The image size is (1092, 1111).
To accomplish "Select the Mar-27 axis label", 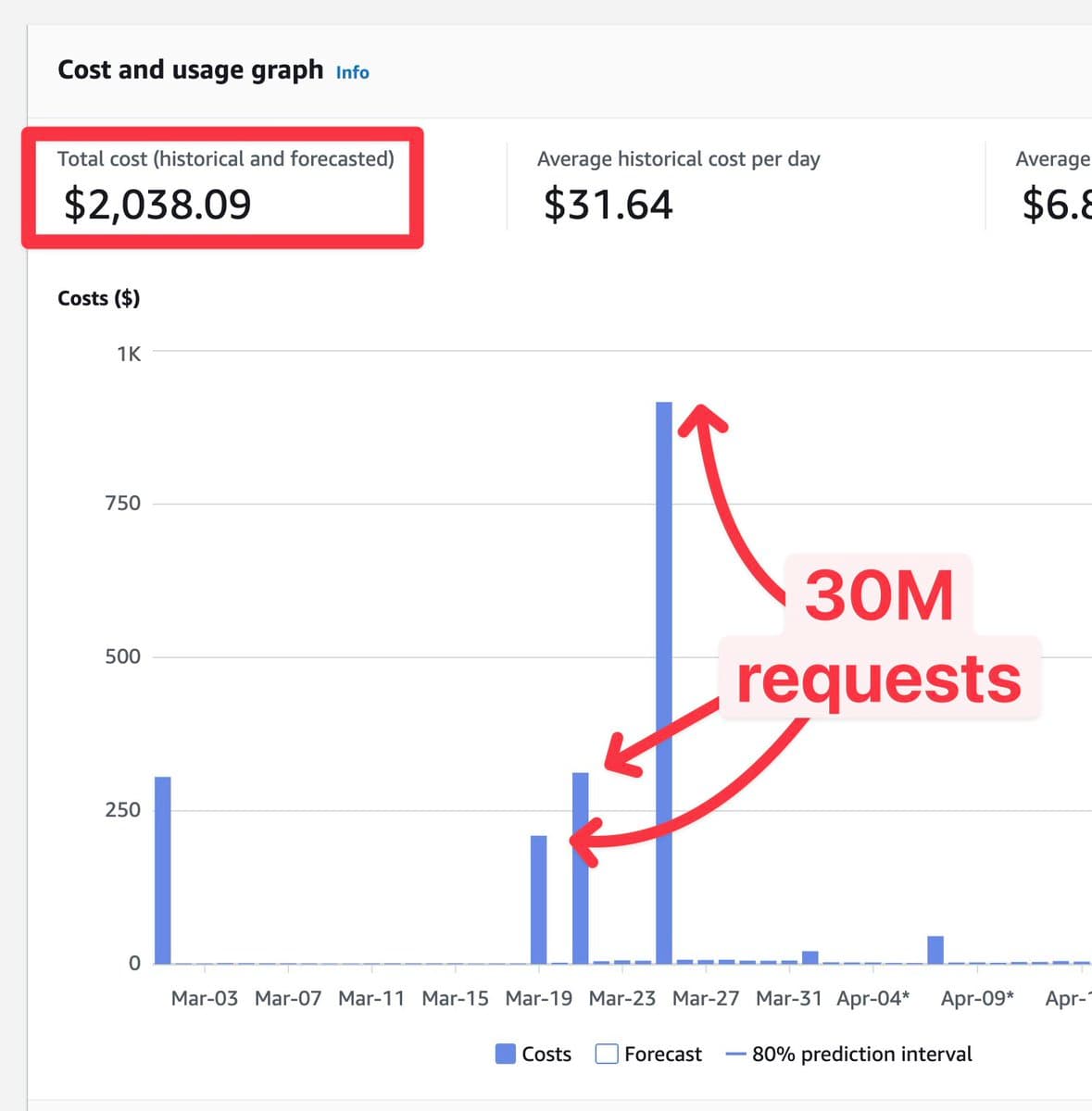I will click(x=706, y=999).
